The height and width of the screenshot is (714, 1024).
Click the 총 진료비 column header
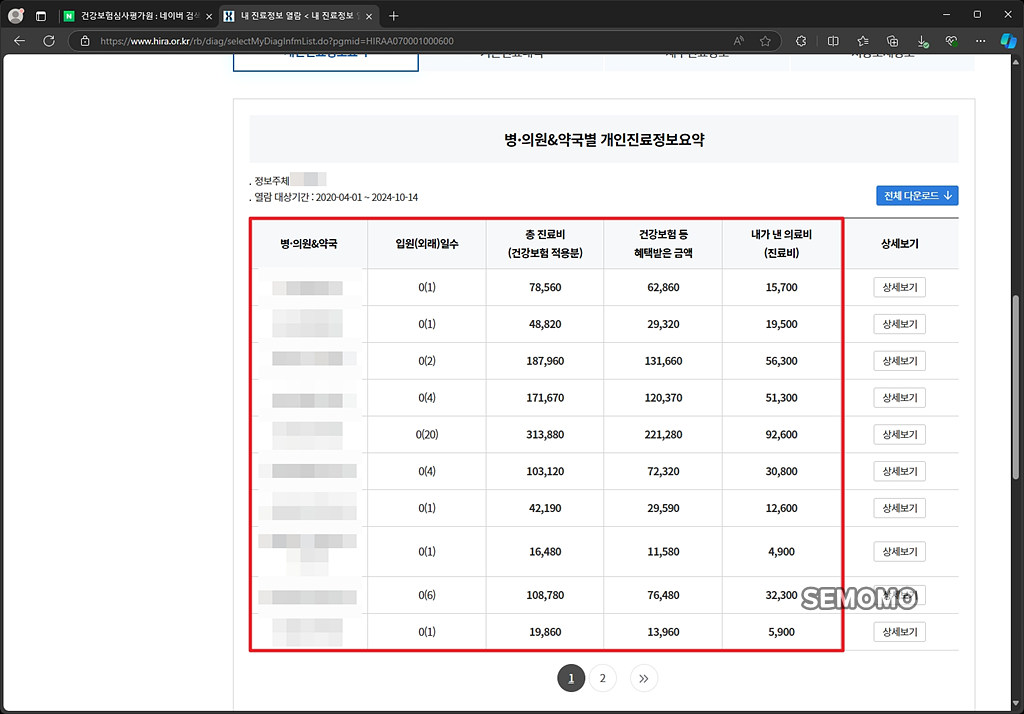pyautogui.click(x=545, y=244)
